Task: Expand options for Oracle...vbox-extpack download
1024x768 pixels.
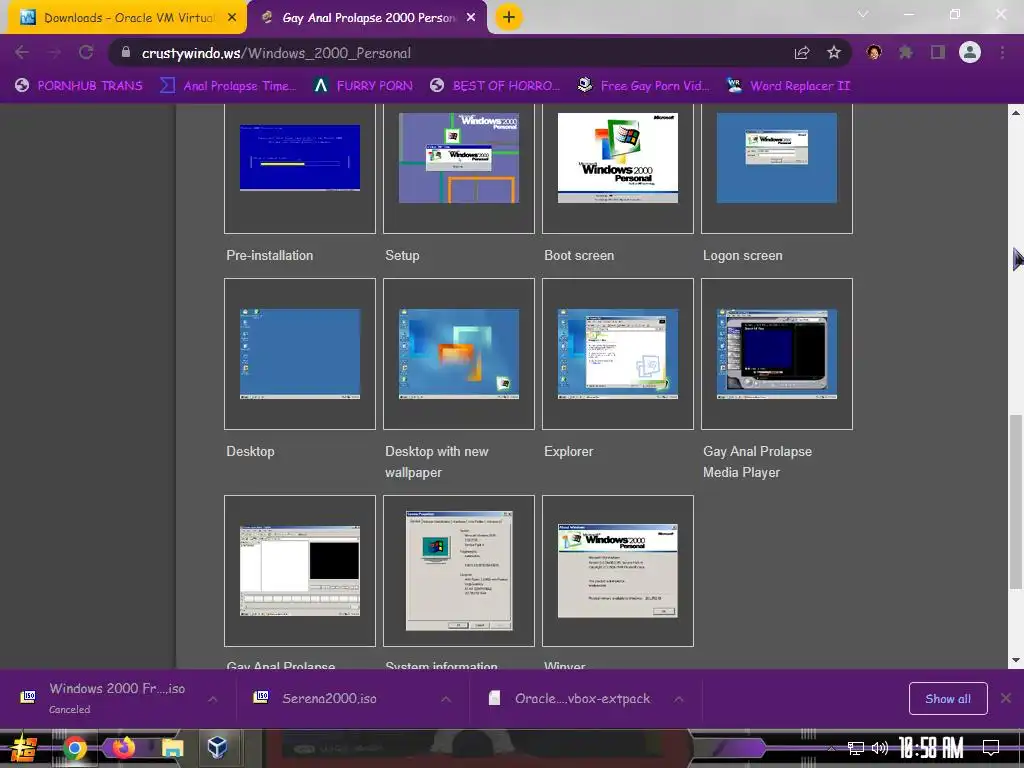Action: pos(679,699)
